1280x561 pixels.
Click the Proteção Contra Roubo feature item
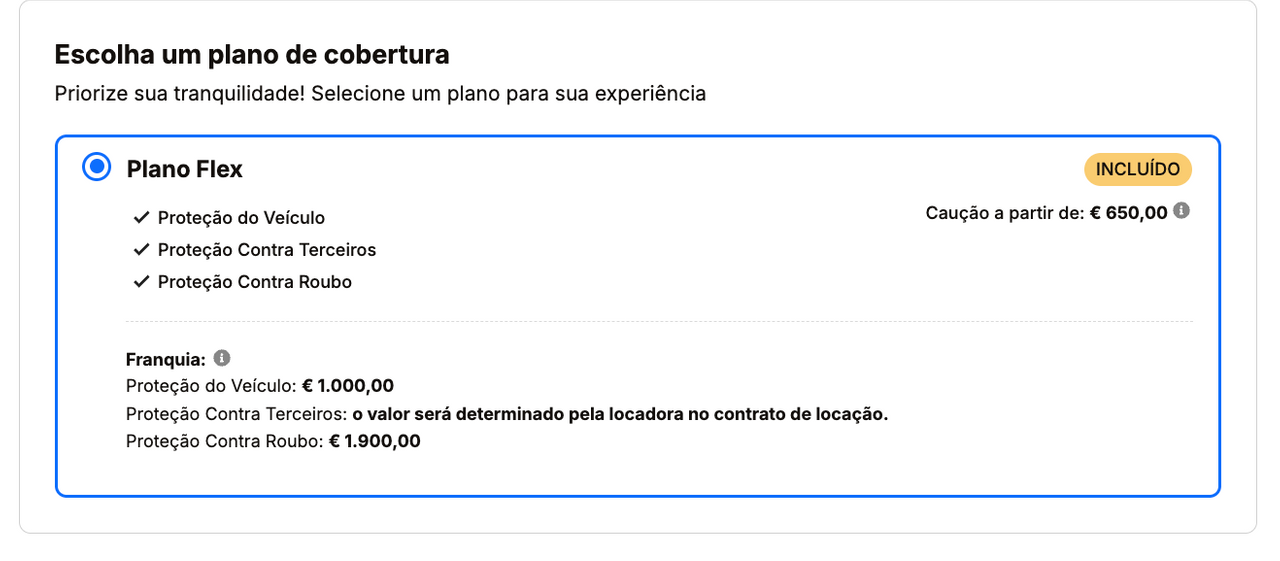255,282
